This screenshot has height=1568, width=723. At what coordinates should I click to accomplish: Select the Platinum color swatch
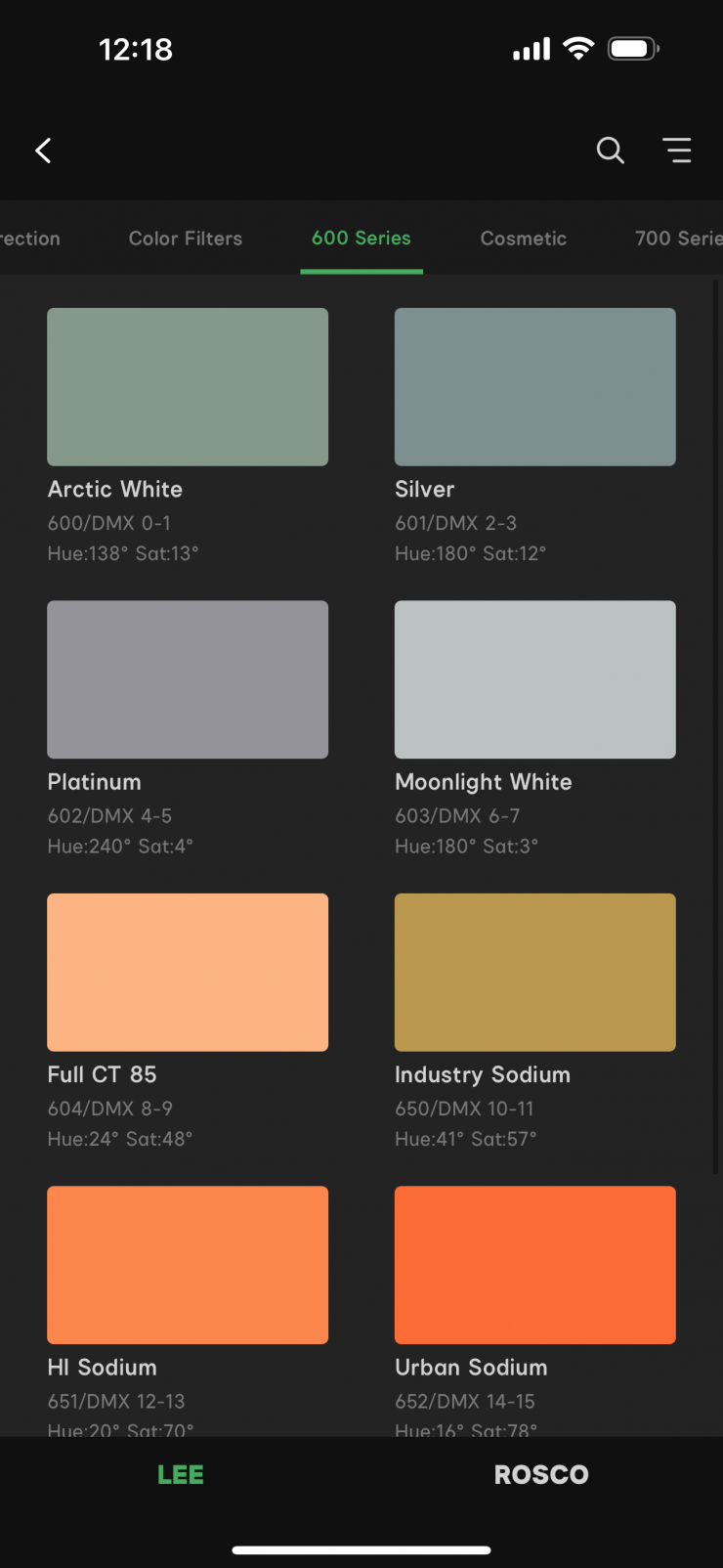[188, 679]
